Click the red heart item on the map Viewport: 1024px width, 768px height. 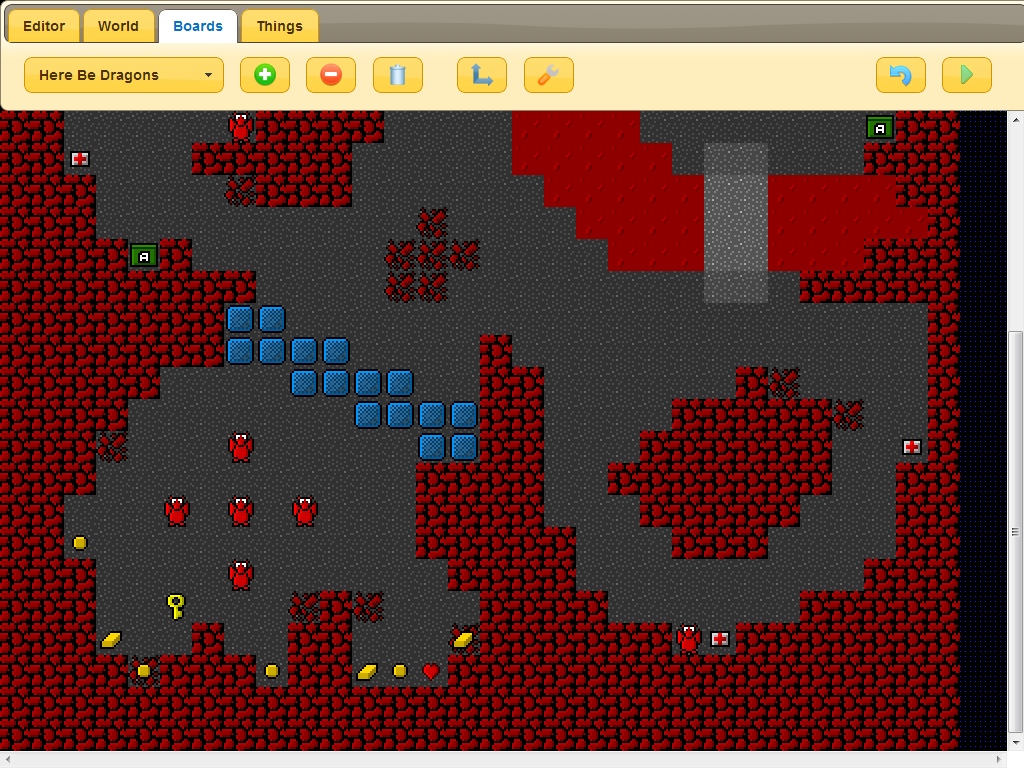click(x=431, y=671)
